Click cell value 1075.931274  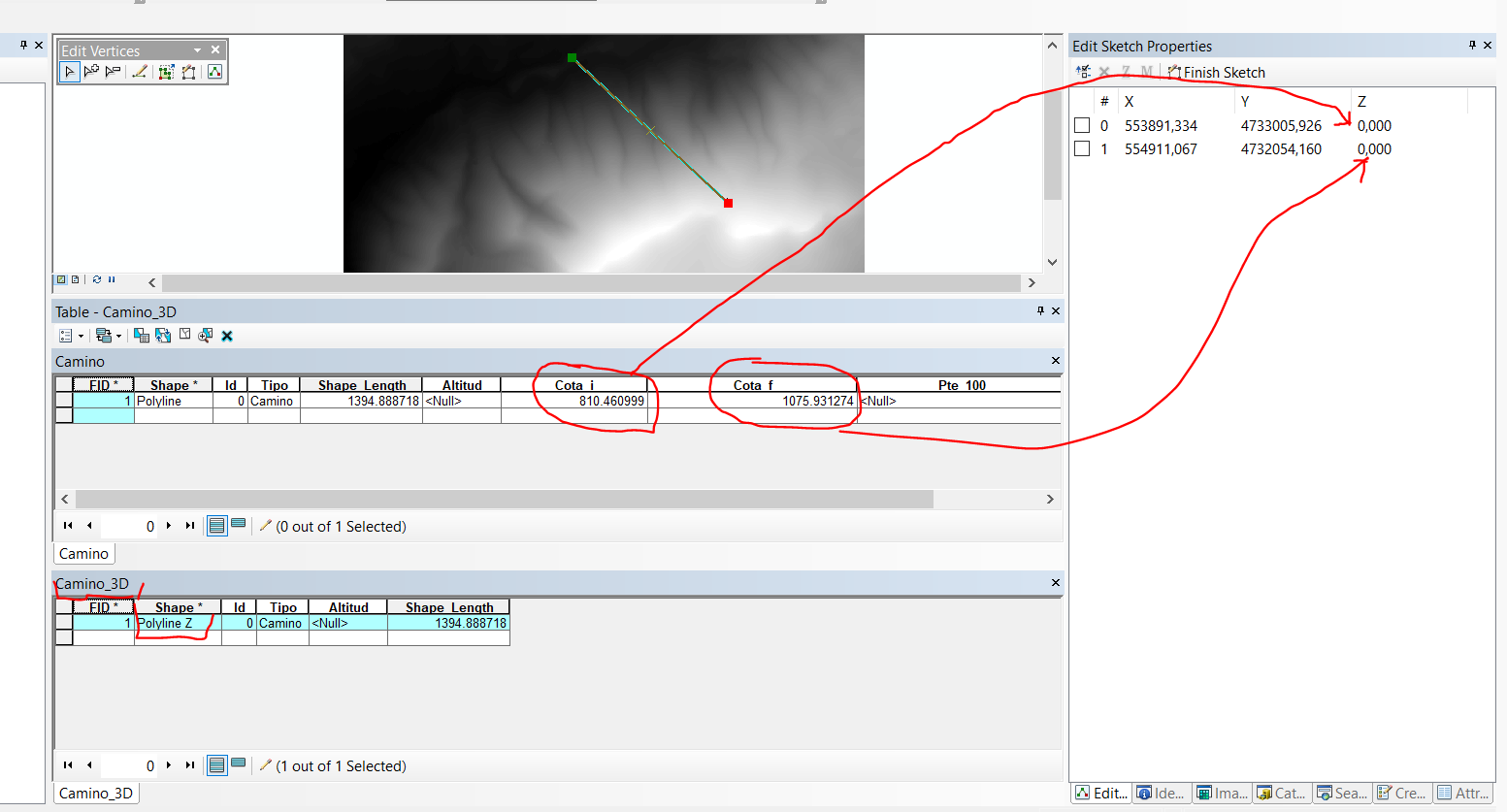[818, 401]
